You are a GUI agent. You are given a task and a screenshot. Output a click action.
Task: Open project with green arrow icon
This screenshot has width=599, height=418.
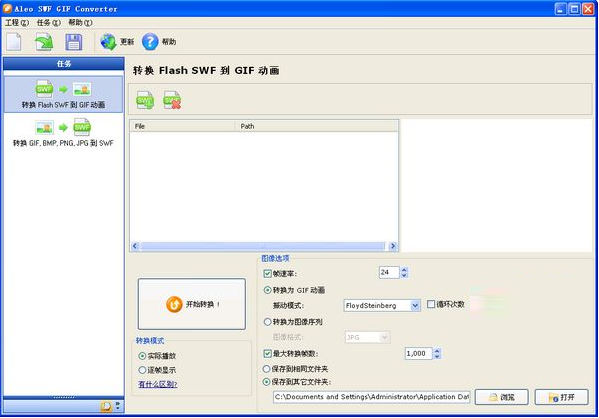[x=44, y=42]
